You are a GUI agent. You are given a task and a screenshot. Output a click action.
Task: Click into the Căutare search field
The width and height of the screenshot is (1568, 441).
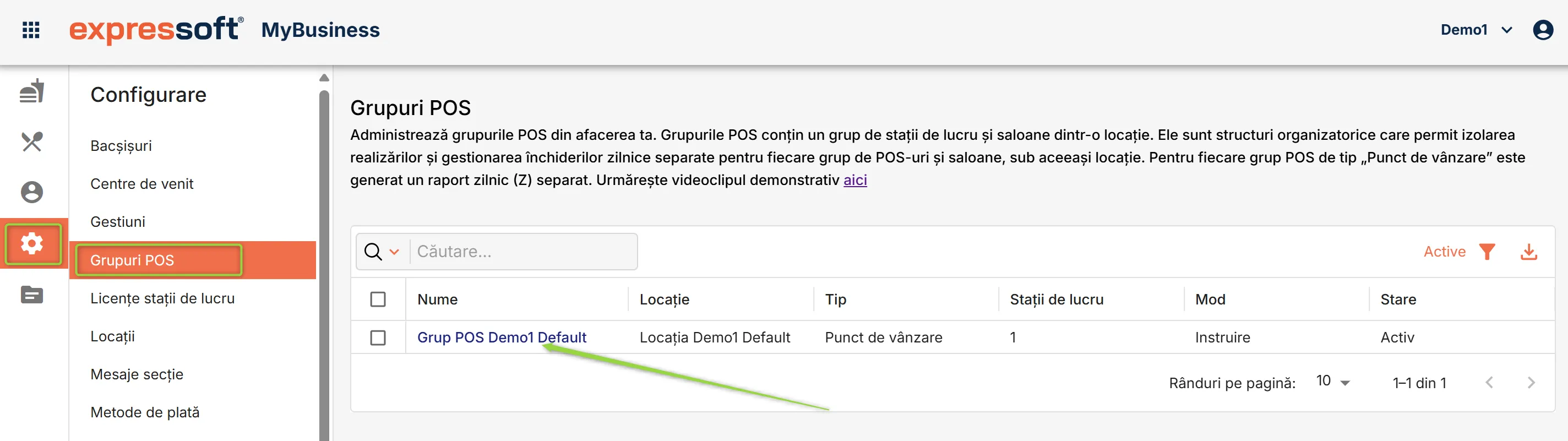pos(524,252)
